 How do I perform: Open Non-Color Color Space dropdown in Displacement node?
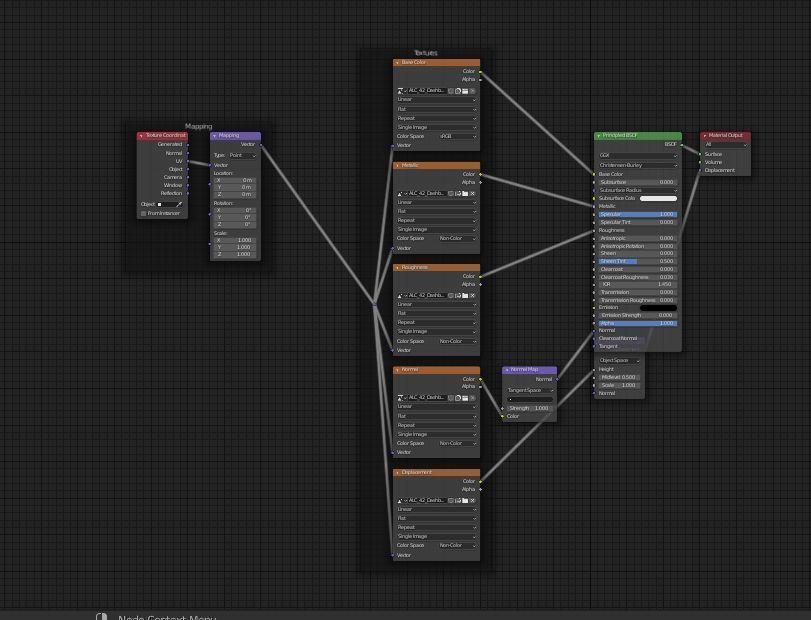458,546
